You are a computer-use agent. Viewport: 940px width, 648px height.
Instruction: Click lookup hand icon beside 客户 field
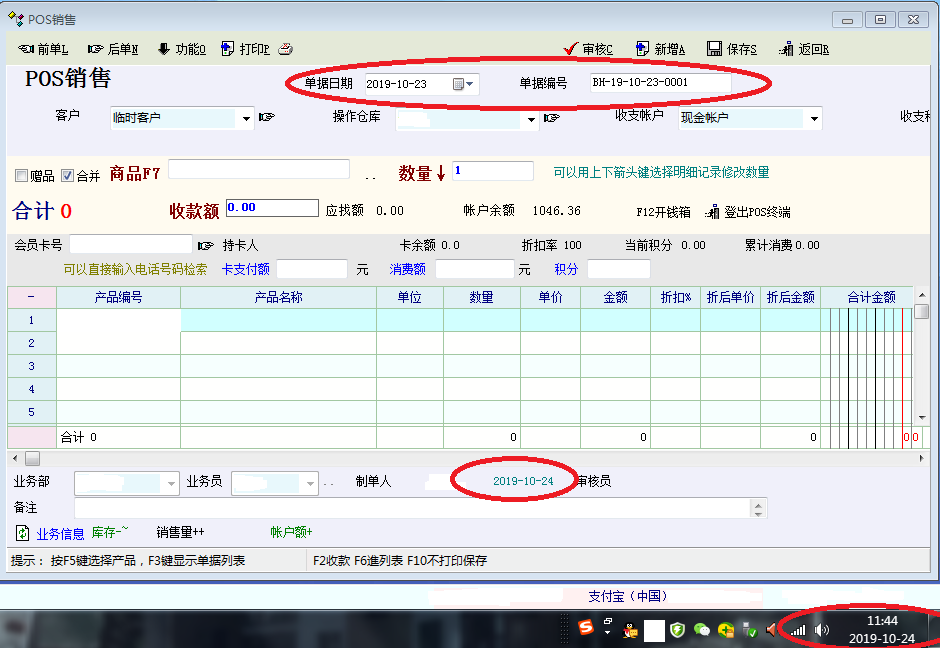coord(267,118)
